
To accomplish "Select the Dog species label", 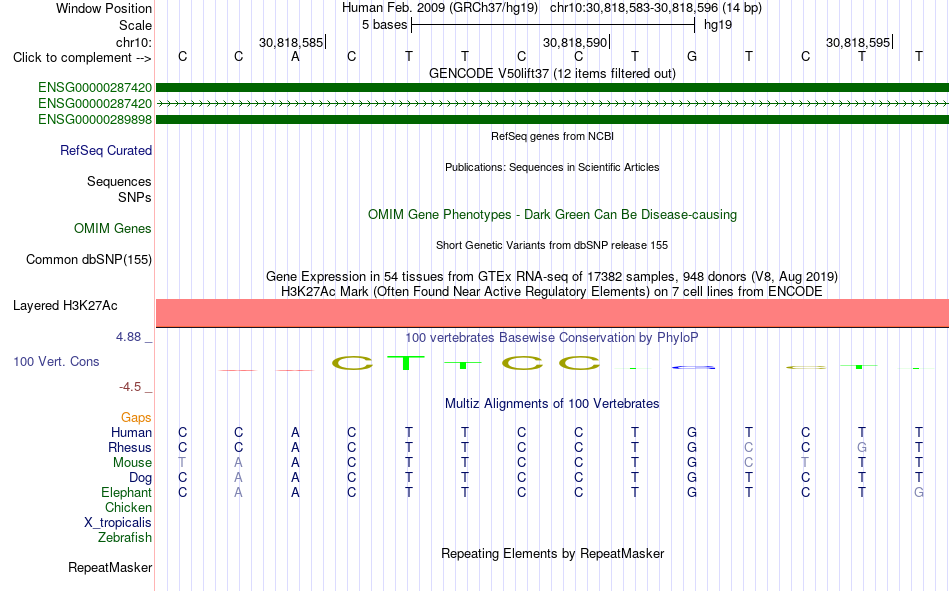I will pyautogui.click(x=140, y=478).
